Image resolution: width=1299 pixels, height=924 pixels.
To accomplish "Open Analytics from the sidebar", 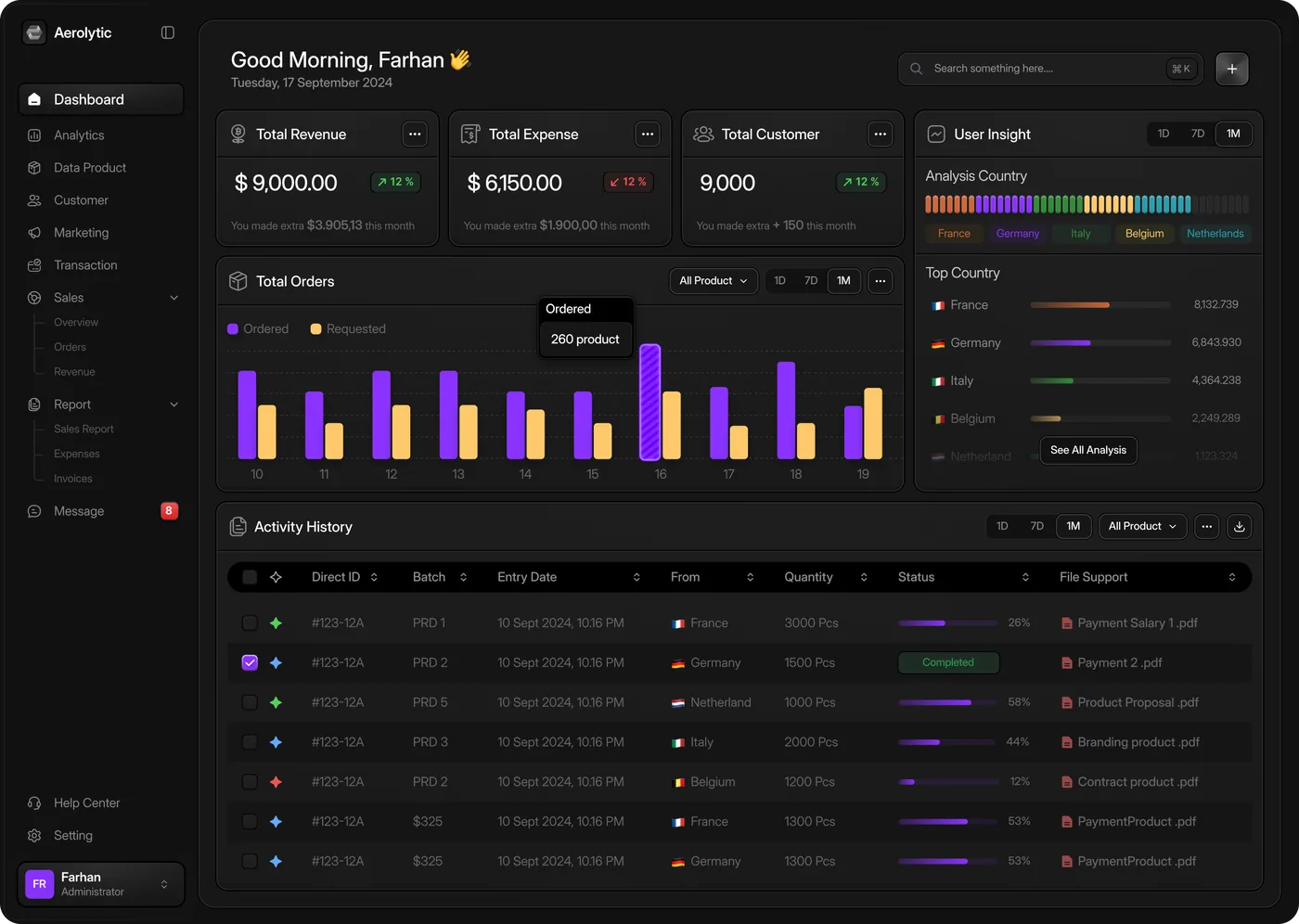I will click(79, 135).
